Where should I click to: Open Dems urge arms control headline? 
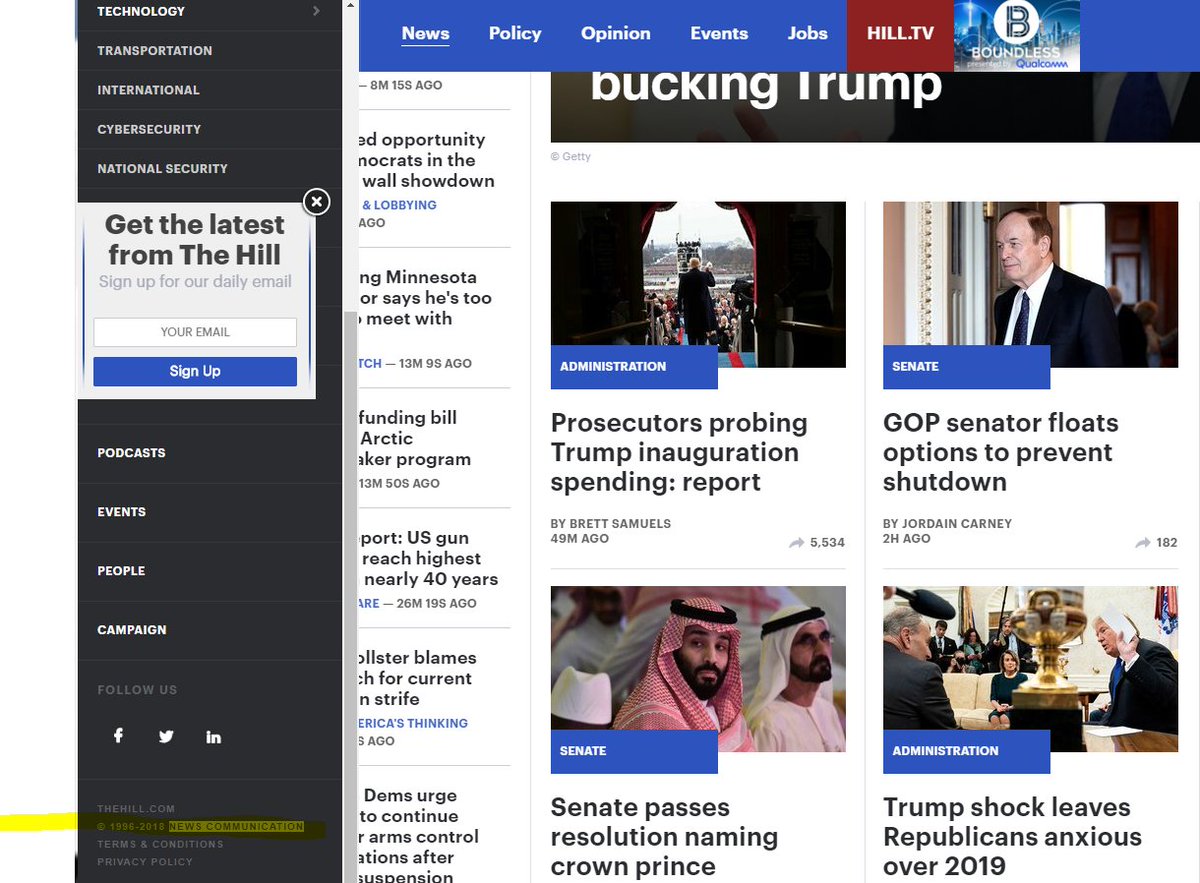pyautogui.click(x=420, y=836)
